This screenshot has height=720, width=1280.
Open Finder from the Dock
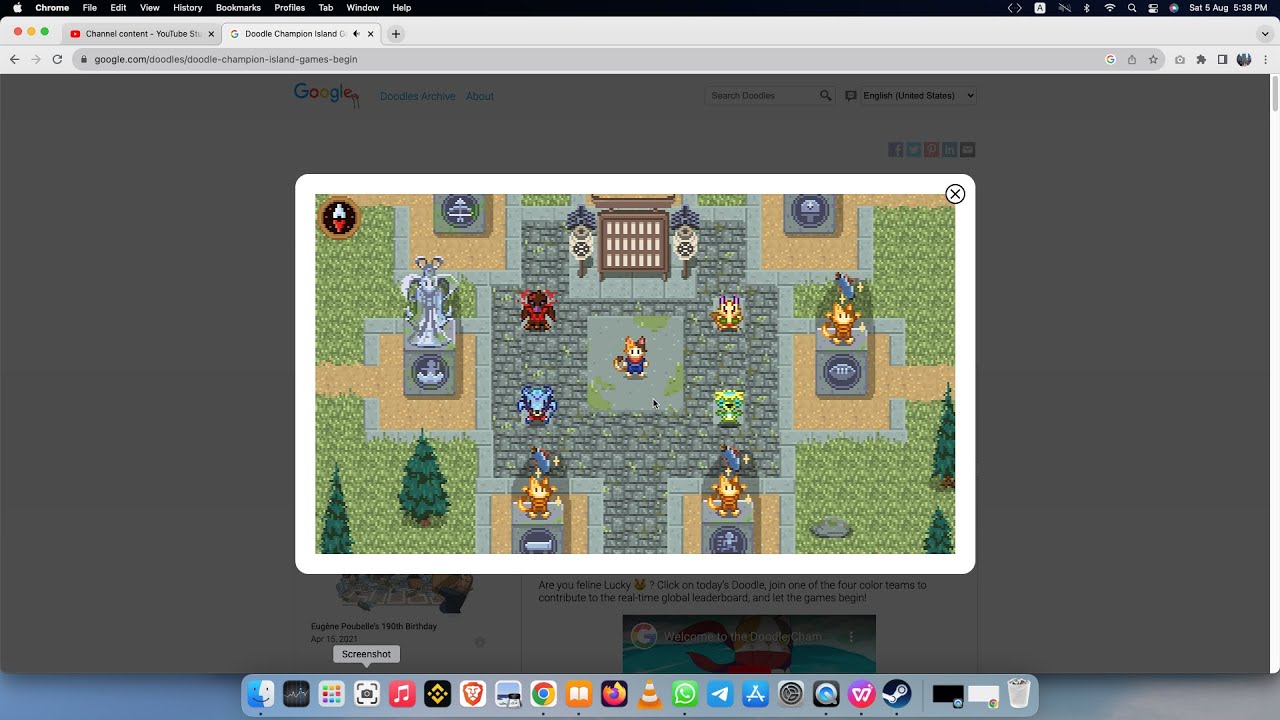[x=260, y=694]
